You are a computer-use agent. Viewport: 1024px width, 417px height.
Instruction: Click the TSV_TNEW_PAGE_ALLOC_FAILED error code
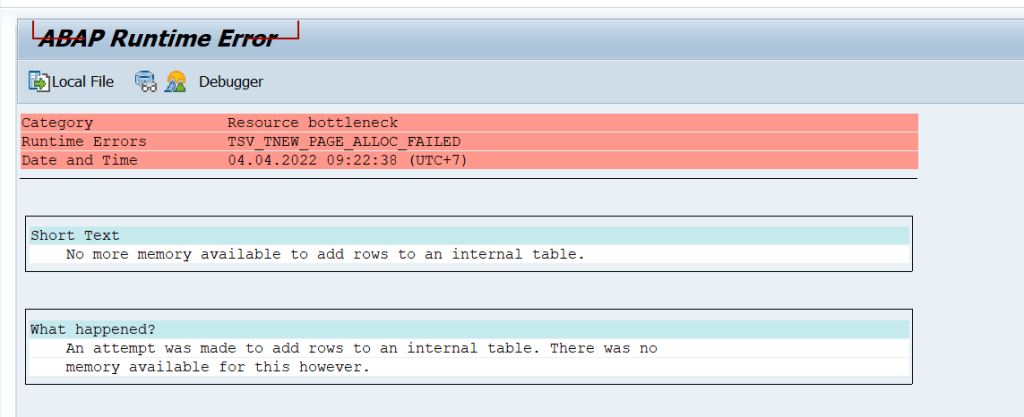tap(344, 142)
